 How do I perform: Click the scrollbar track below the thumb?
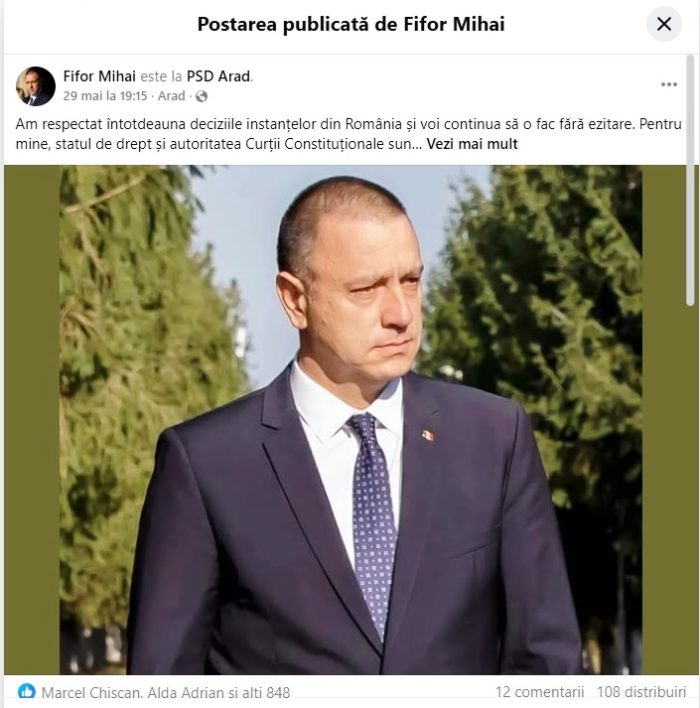(690, 488)
